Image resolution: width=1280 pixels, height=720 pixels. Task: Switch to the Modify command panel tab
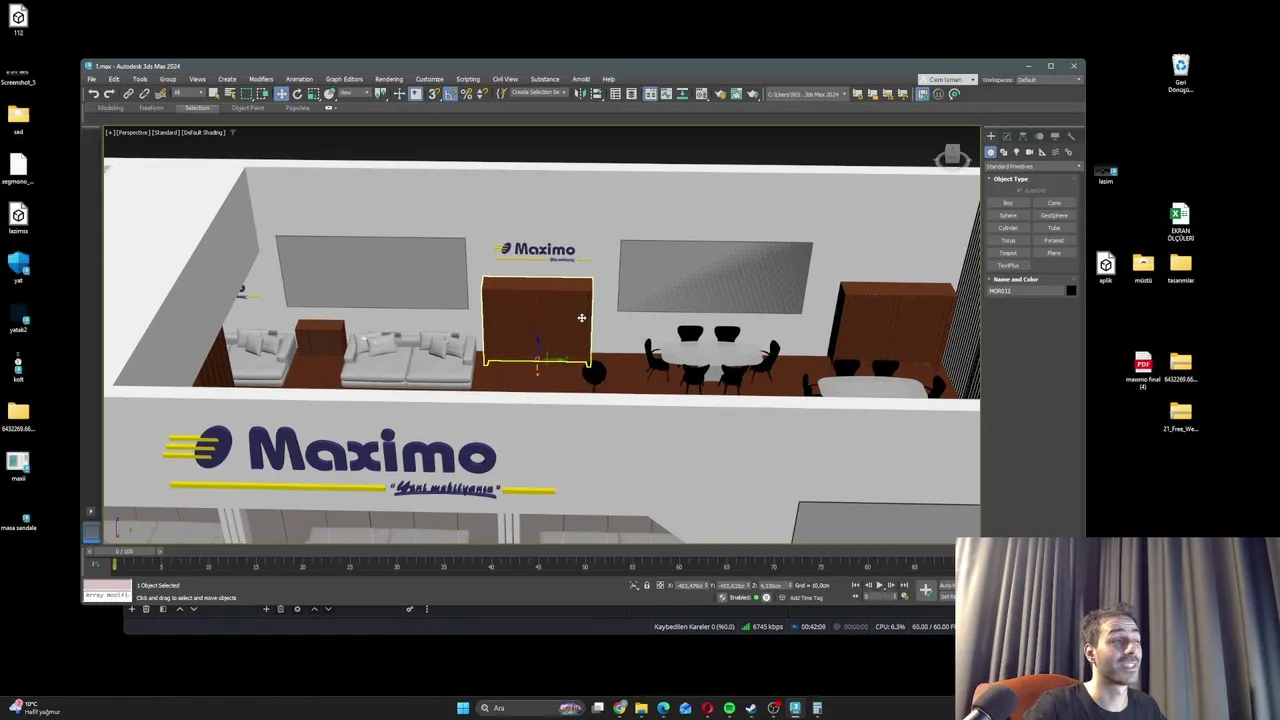click(1007, 136)
